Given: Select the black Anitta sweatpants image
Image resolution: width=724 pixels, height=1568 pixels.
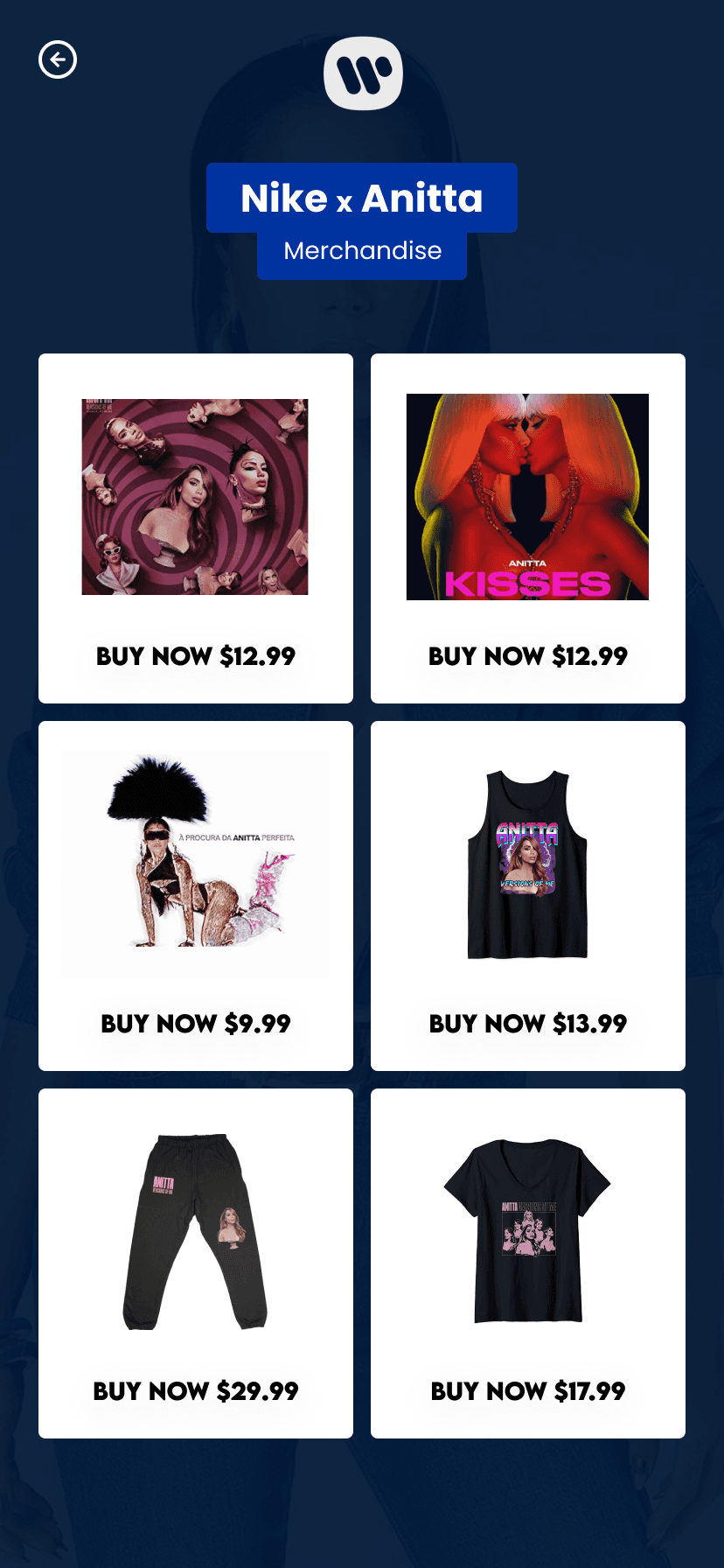Looking at the screenshot, I should 195,1232.
